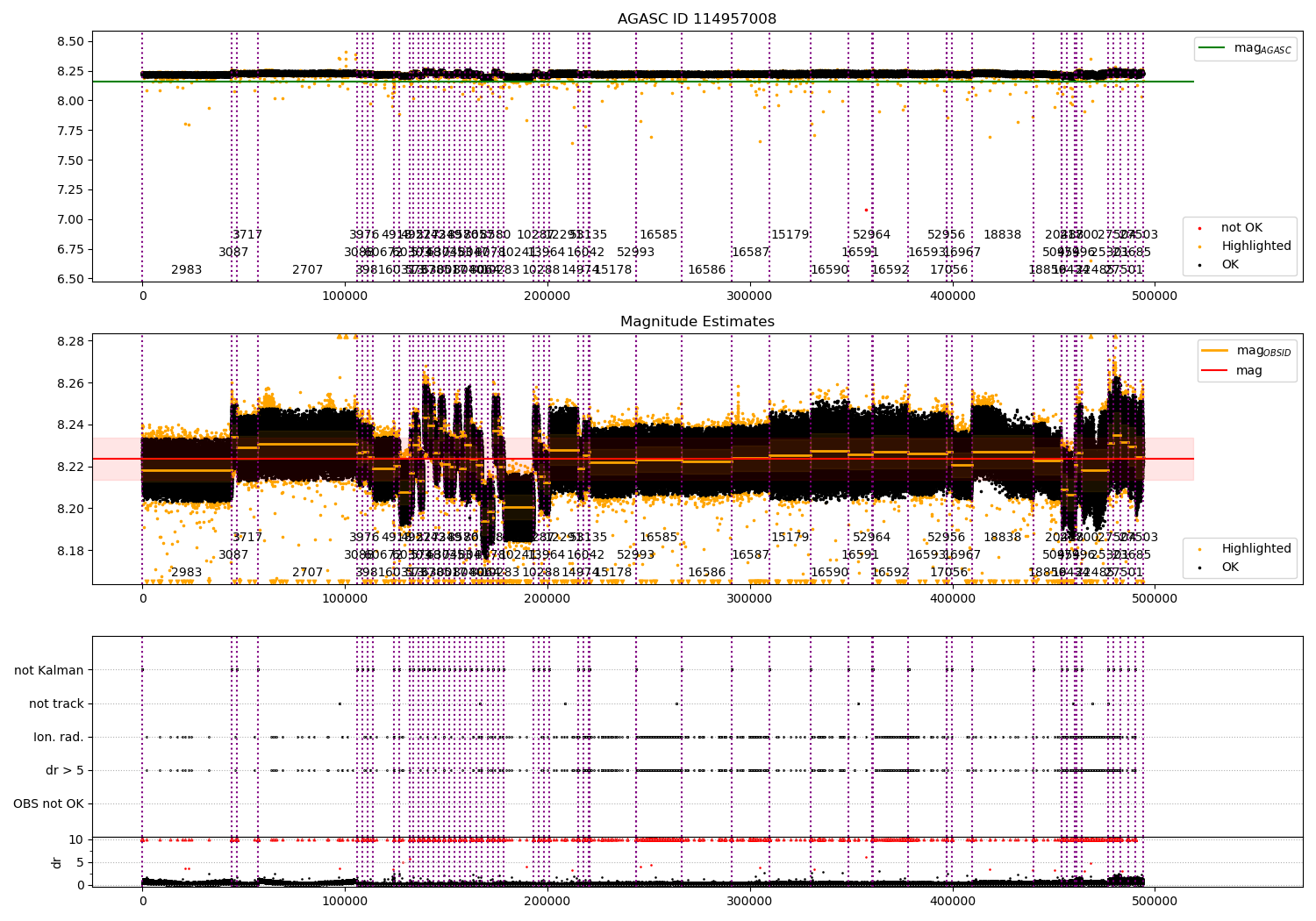Click OBSID label '16585' in top plot

(659, 235)
